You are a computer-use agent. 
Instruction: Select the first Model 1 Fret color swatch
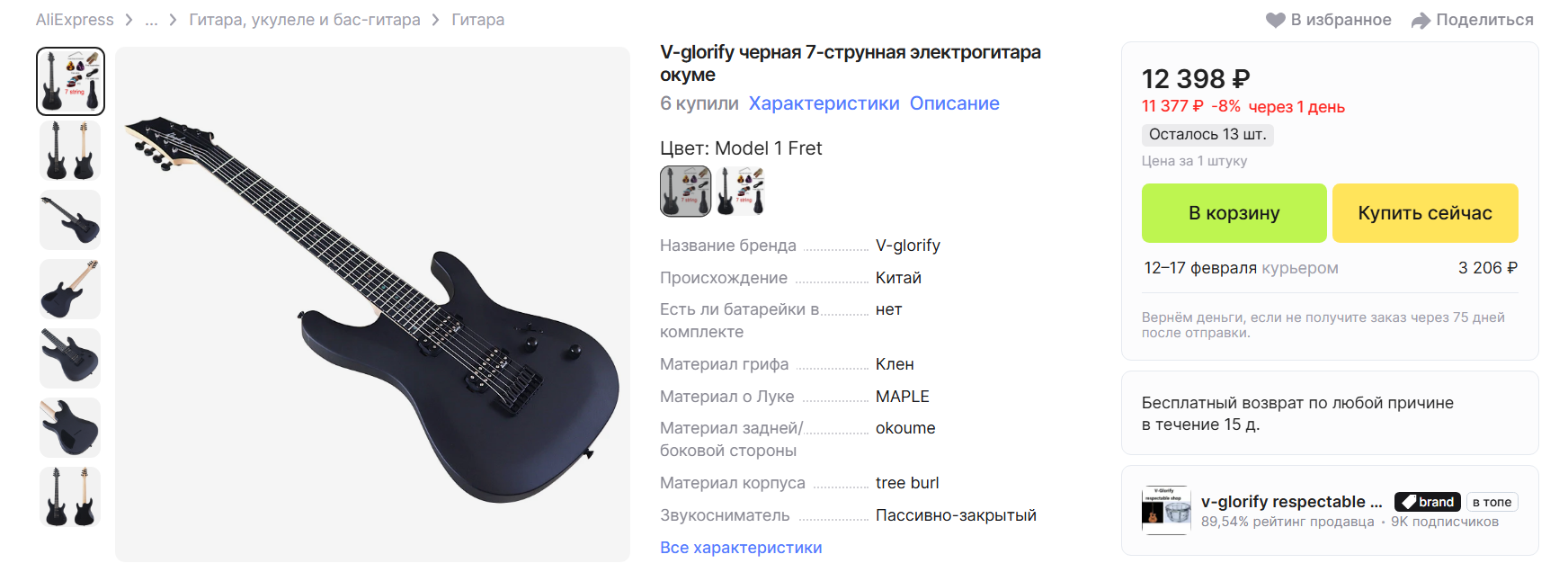tap(685, 191)
